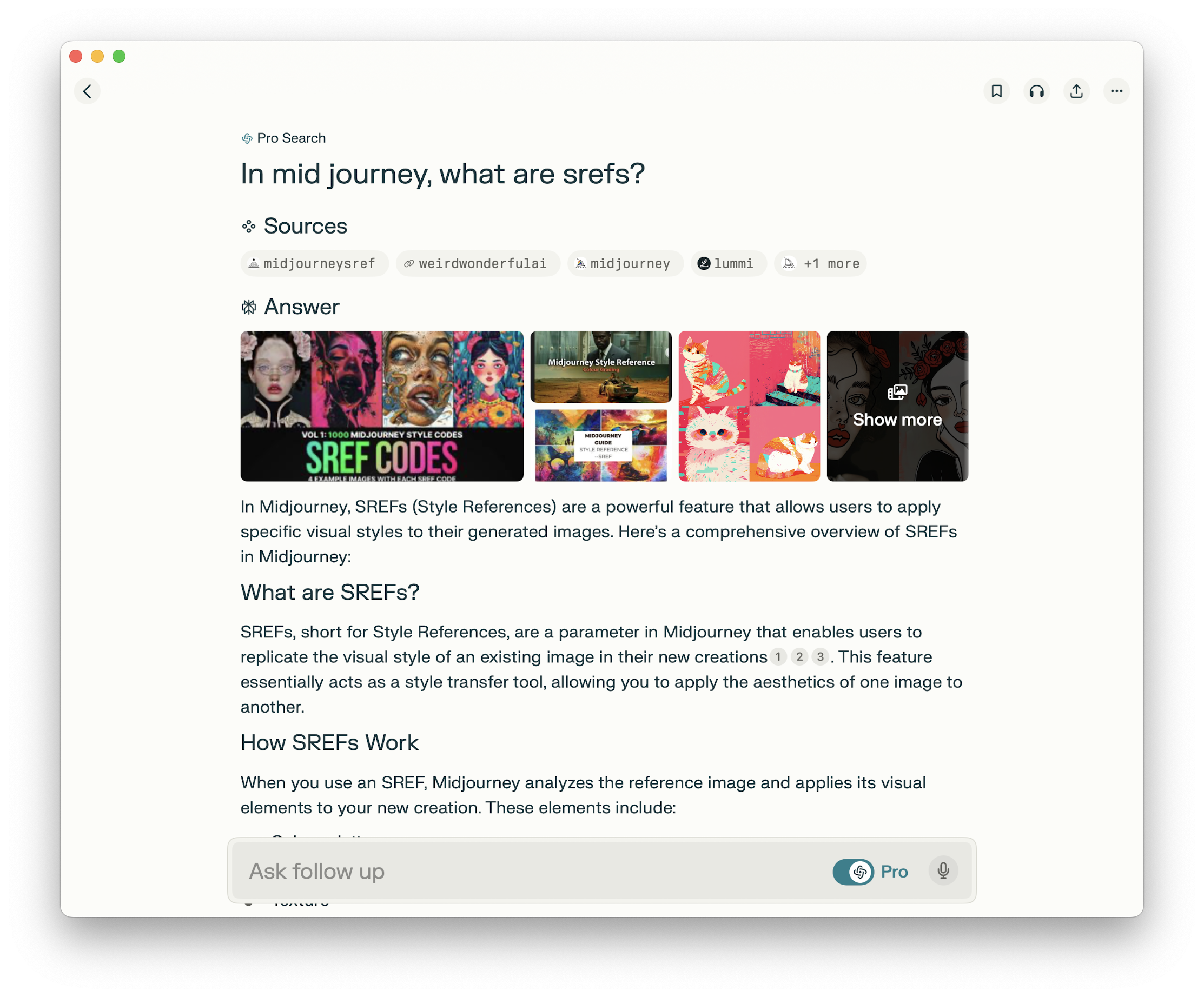Open the midjourney source chip

tap(625, 263)
